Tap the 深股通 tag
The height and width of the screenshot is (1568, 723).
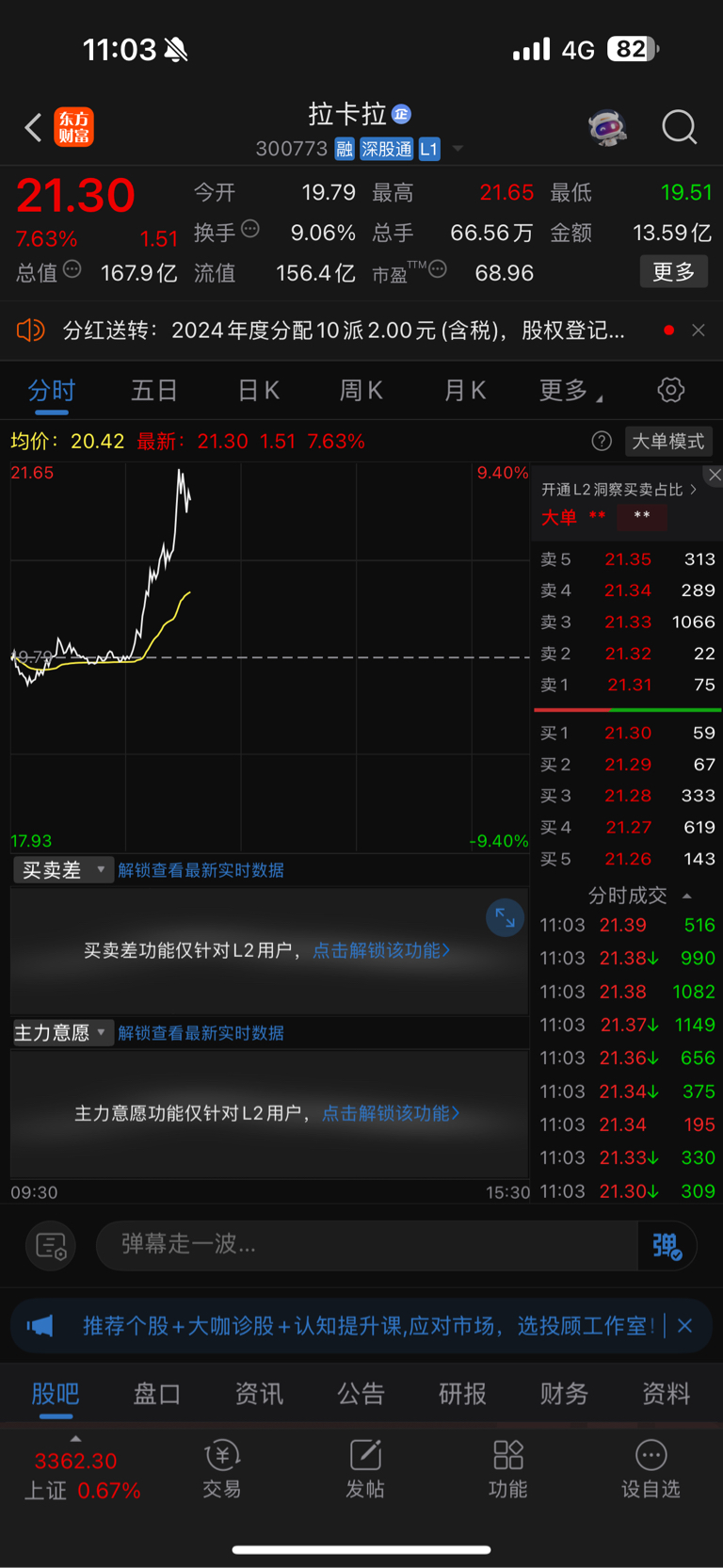point(387,149)
